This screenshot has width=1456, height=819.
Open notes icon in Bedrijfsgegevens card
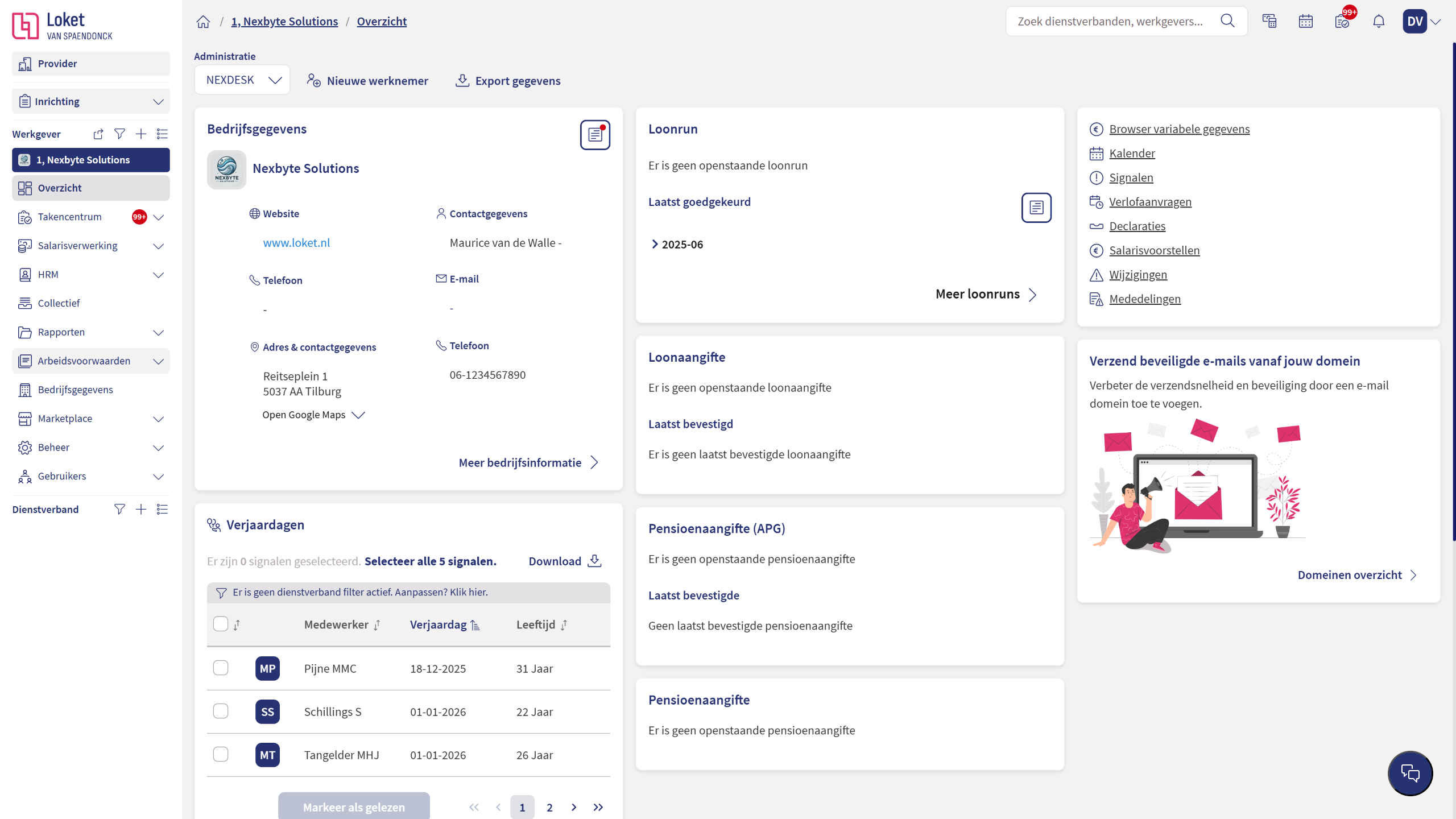[595, 135]
